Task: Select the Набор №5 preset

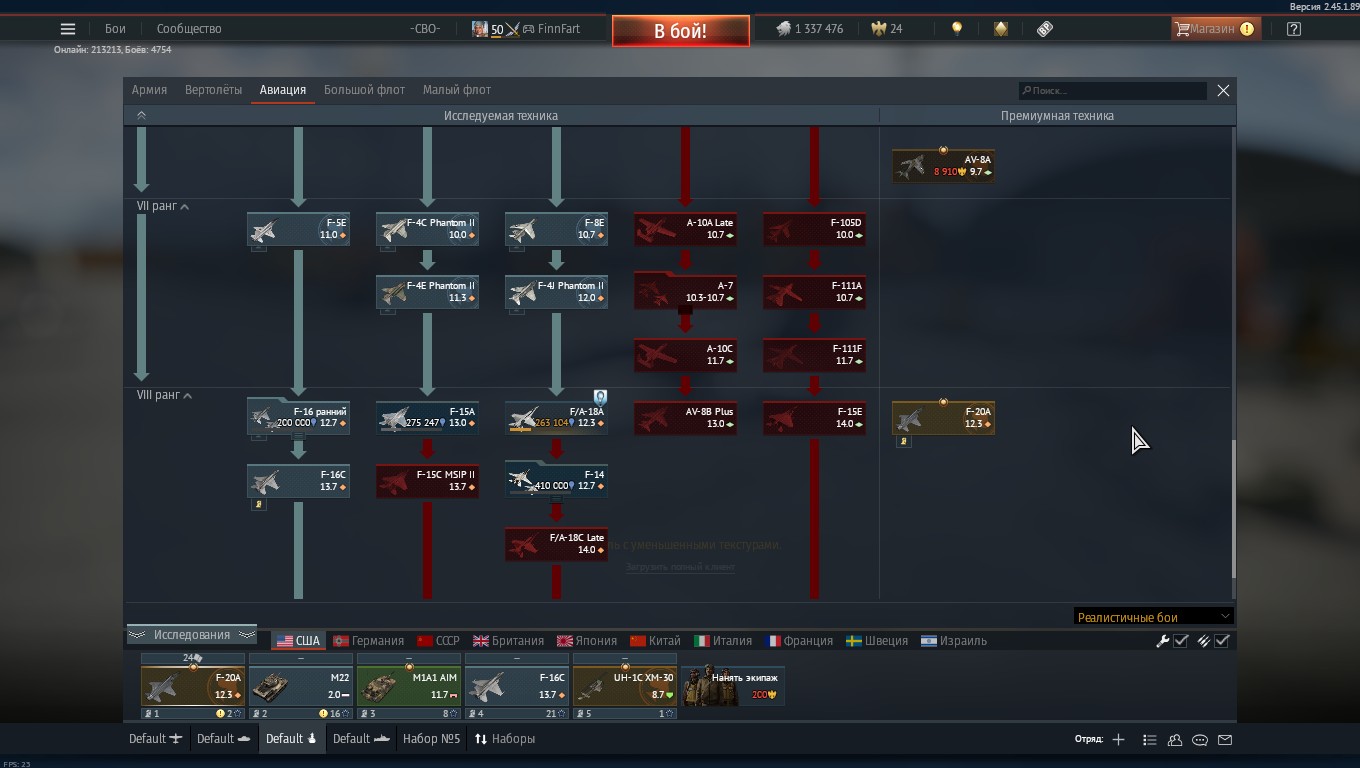Action: pyautogui.click(x=431, y=739)
